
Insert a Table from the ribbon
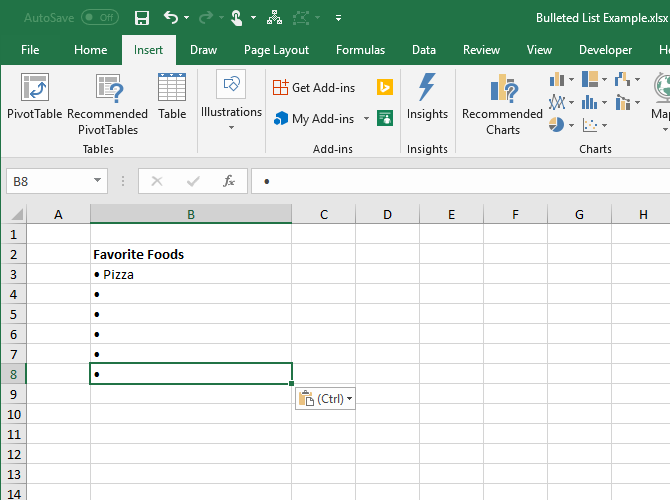click(172, 98)
